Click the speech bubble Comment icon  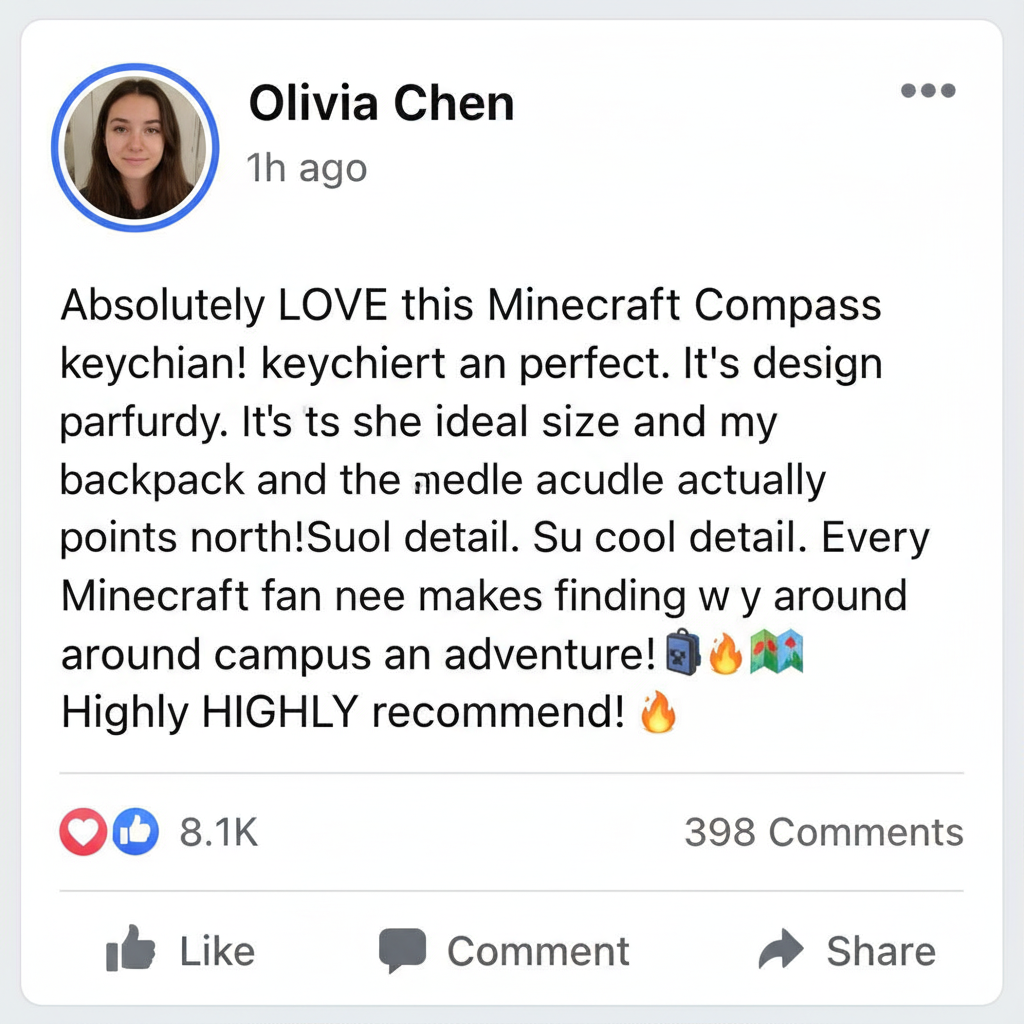[x=402, y=950]
